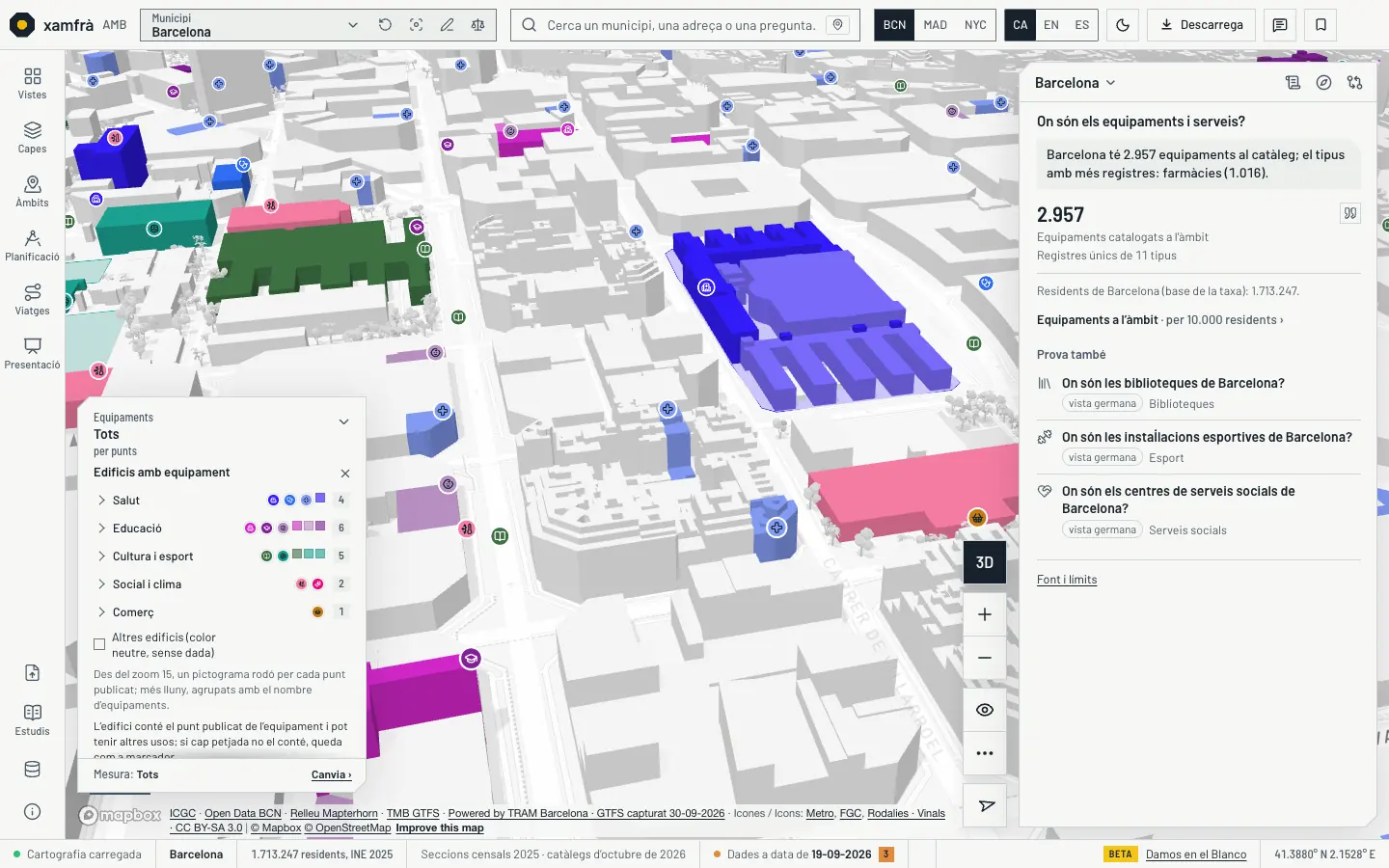Screen dimensions: 1389x868
Task: Click the Descarrega download button
Action: [1202, 25]
